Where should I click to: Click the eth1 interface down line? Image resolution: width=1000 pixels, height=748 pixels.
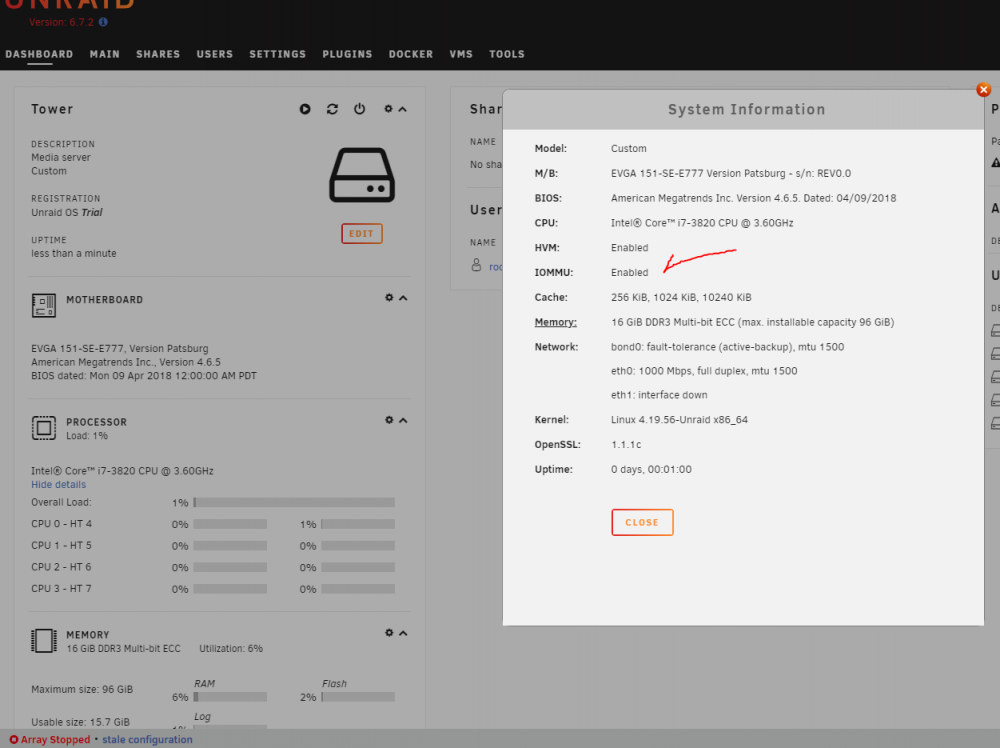pos(659,395)
